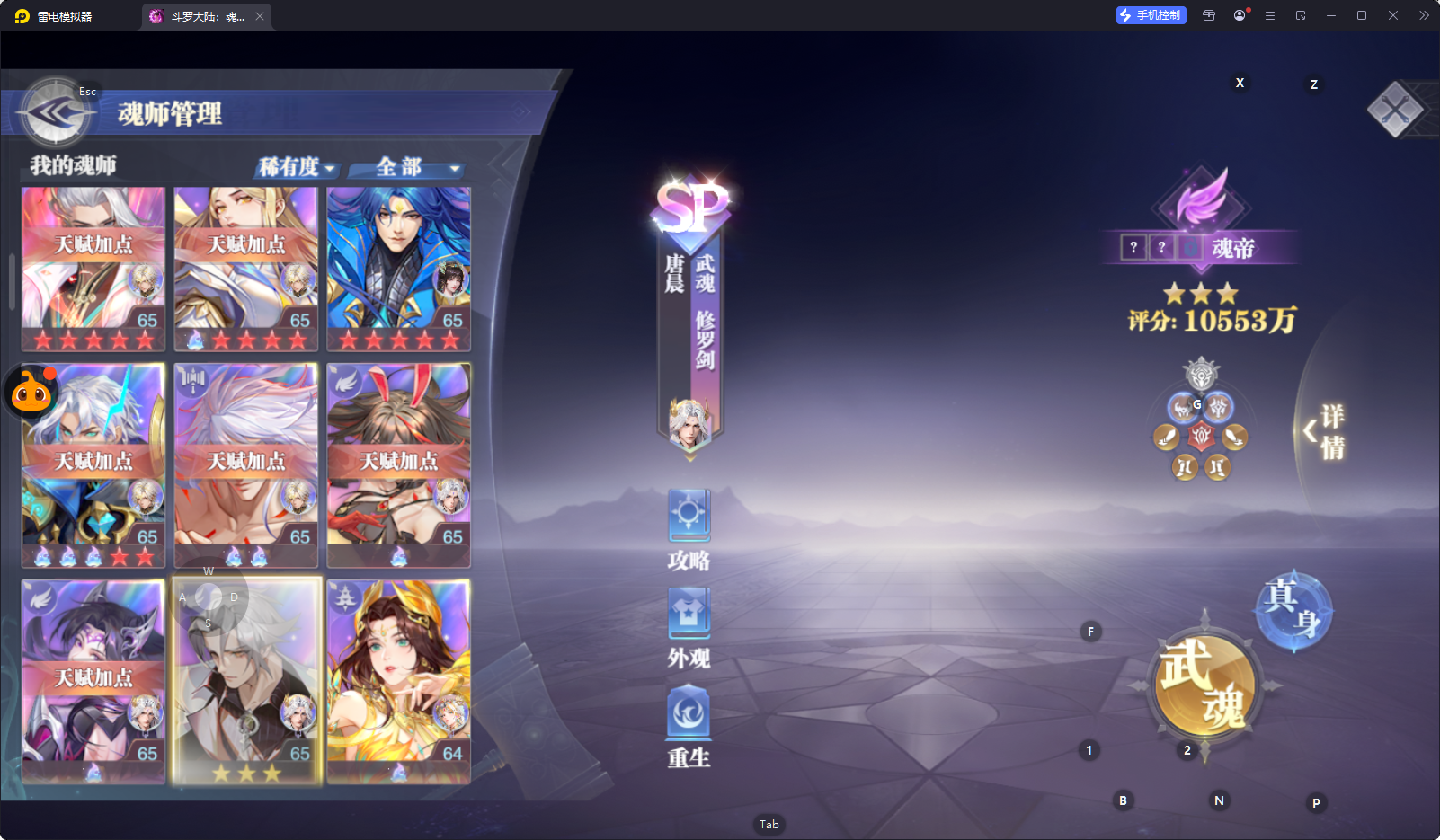Tap the 唐晨 portrait on the name banner
The width and height of the screenshot is (1440, 840).
(x=689, y=424)
